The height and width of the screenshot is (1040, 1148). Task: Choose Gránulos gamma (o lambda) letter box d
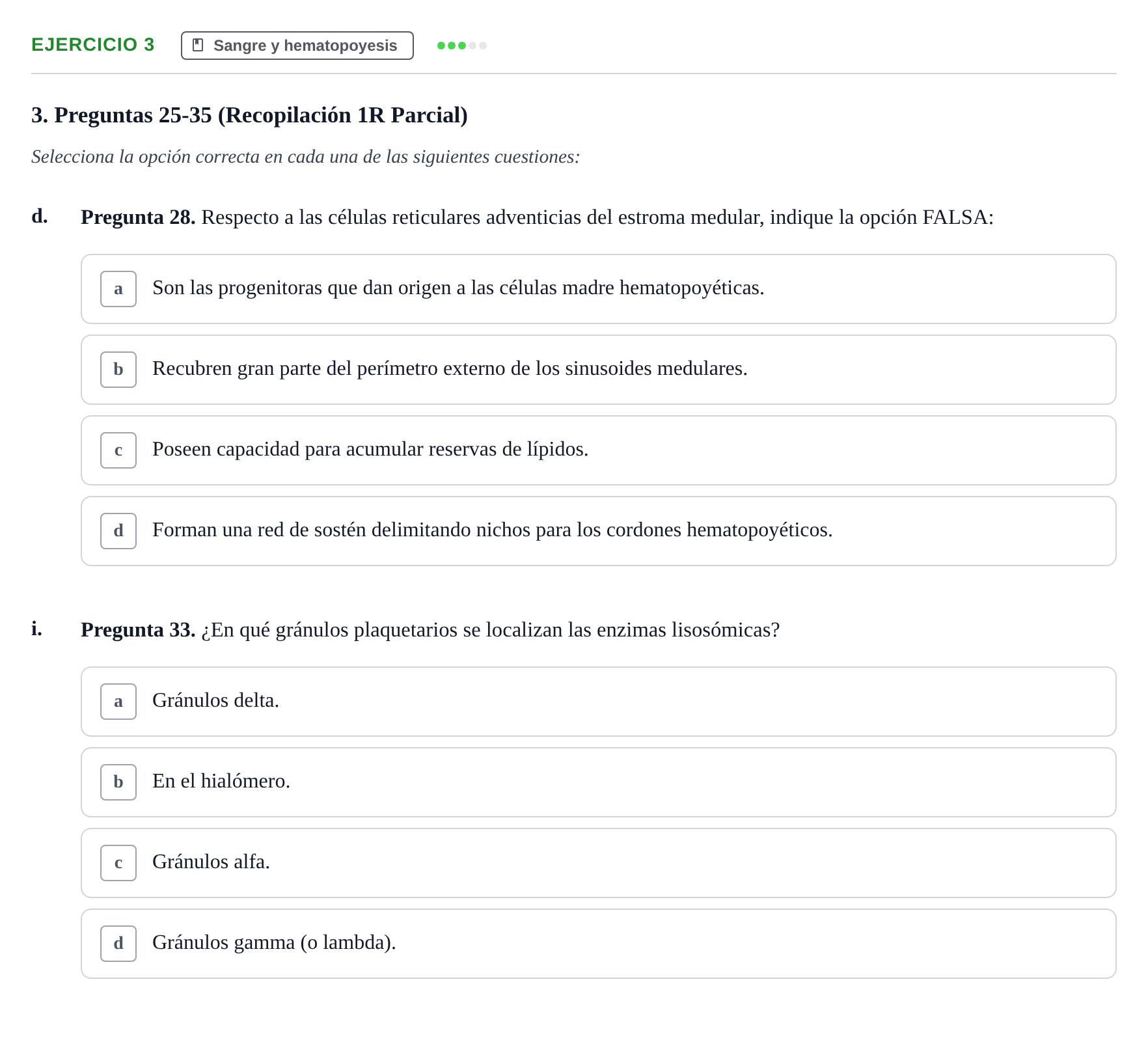tap(118, 944)
